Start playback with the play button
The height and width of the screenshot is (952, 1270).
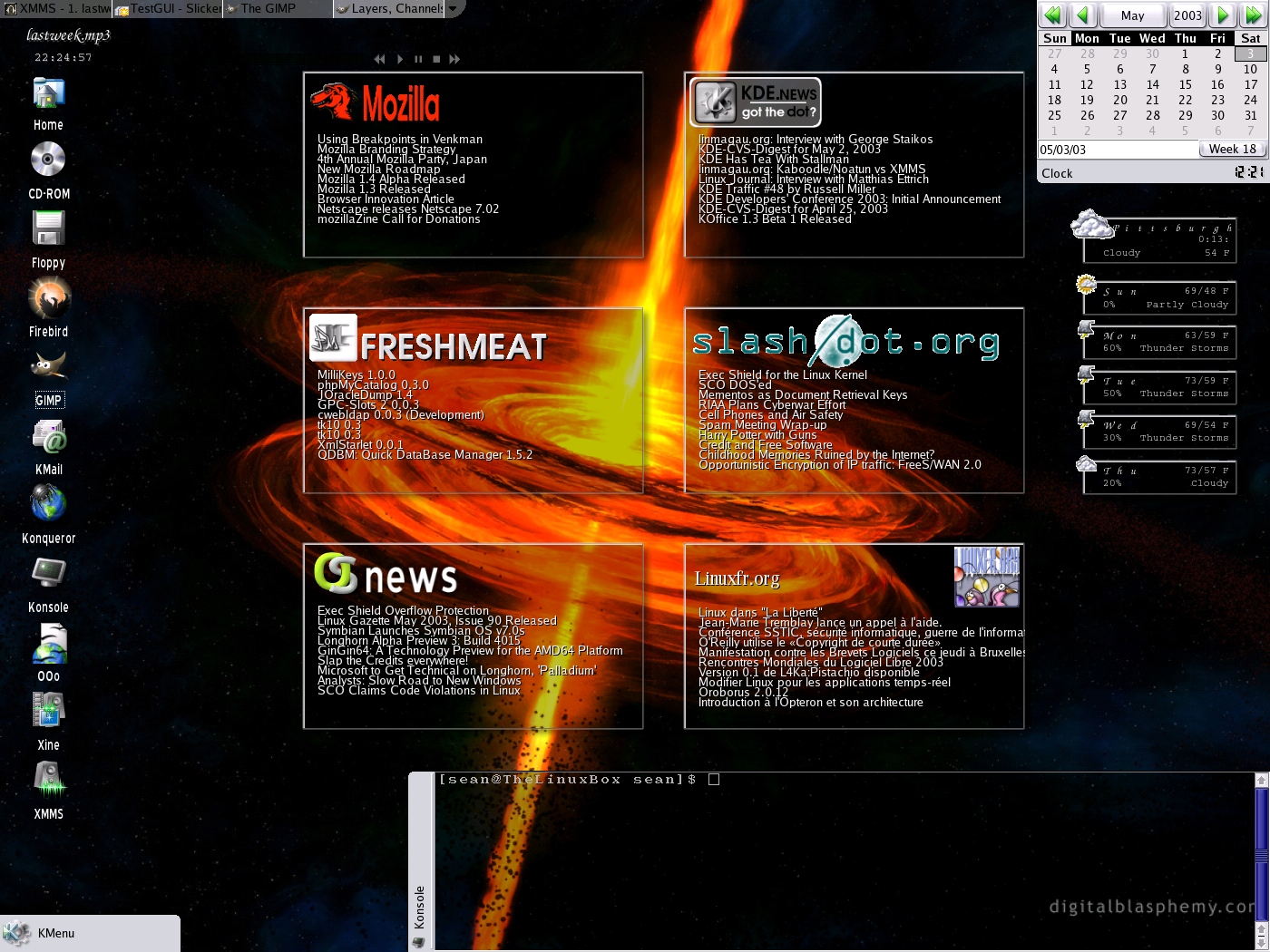click(400, 59)
